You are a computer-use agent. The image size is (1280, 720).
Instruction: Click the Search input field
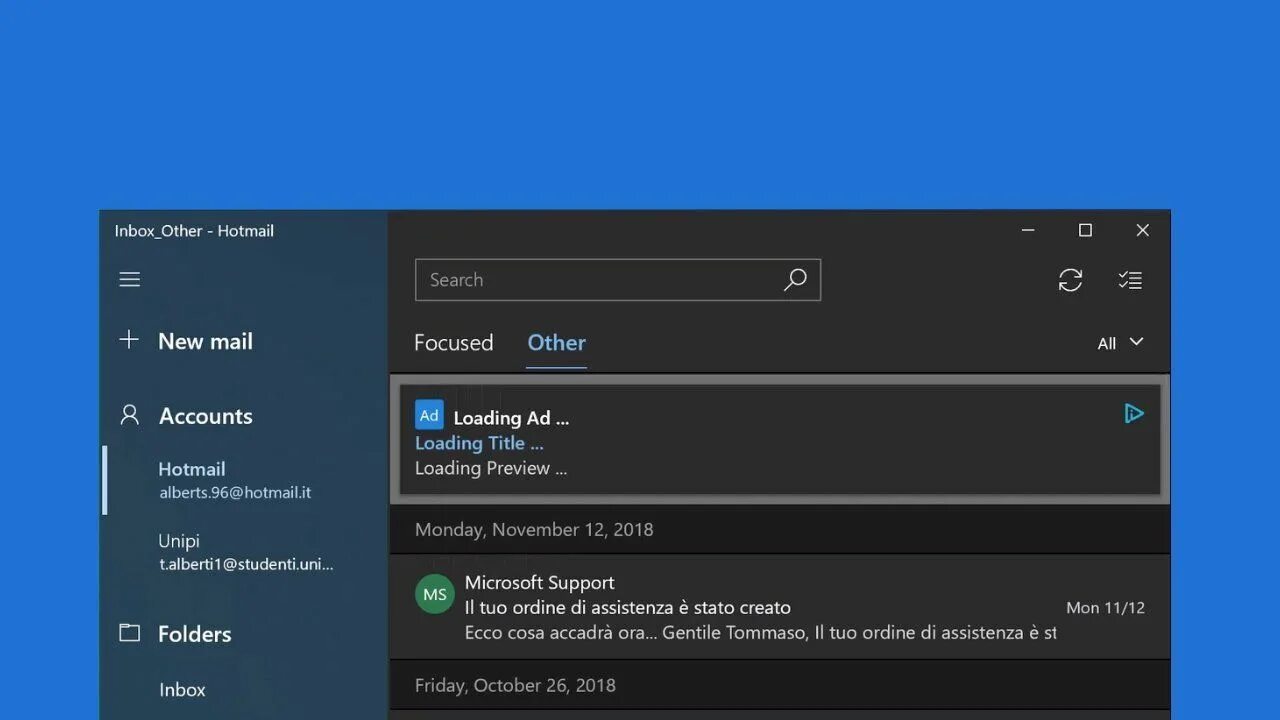coord(618,280)
